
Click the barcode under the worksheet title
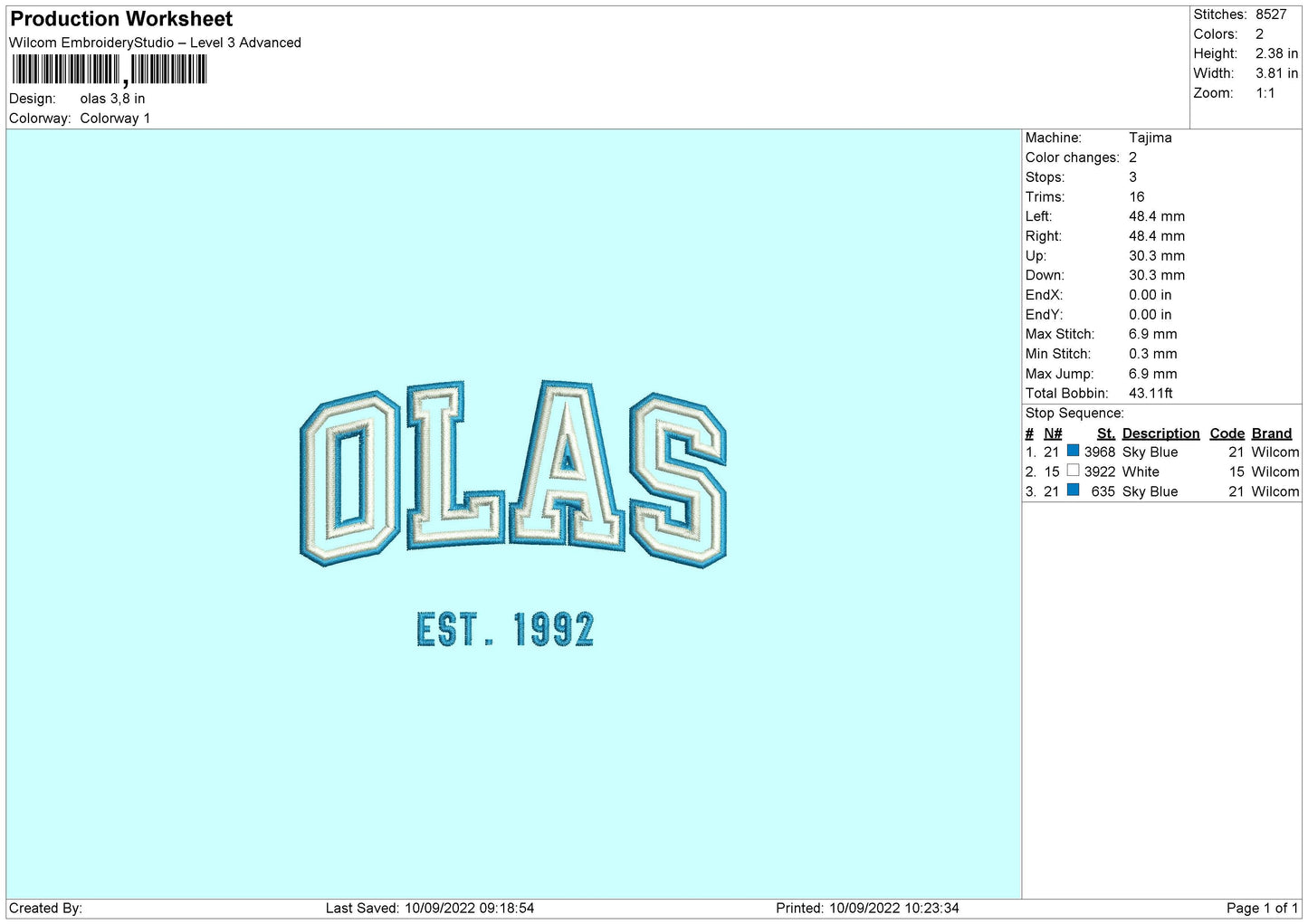point(110,70)
